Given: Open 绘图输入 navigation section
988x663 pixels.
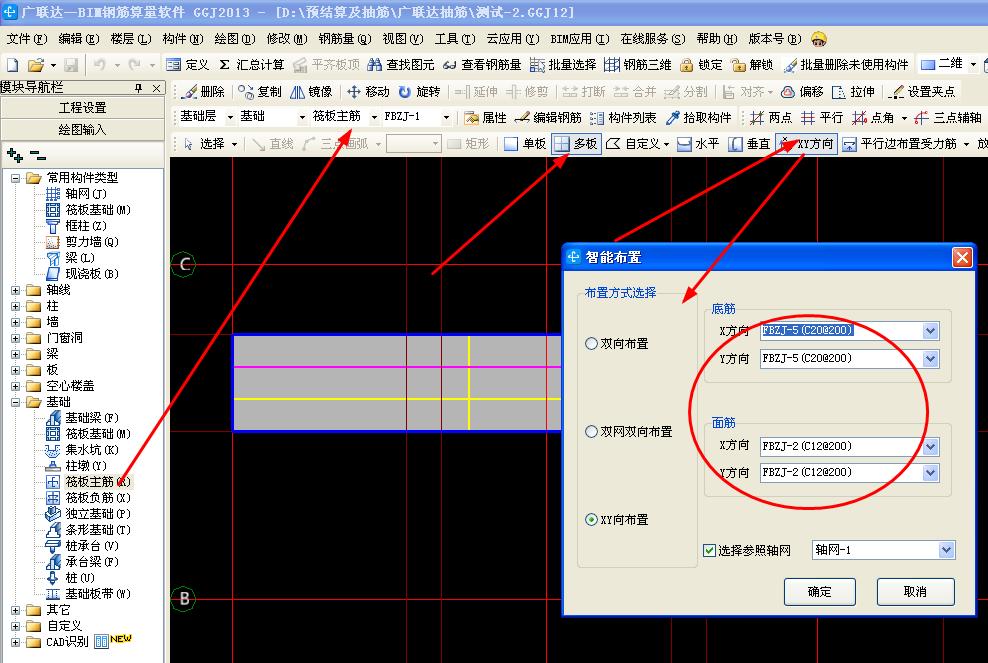Looking at the screenshot, I should (83, 130).
